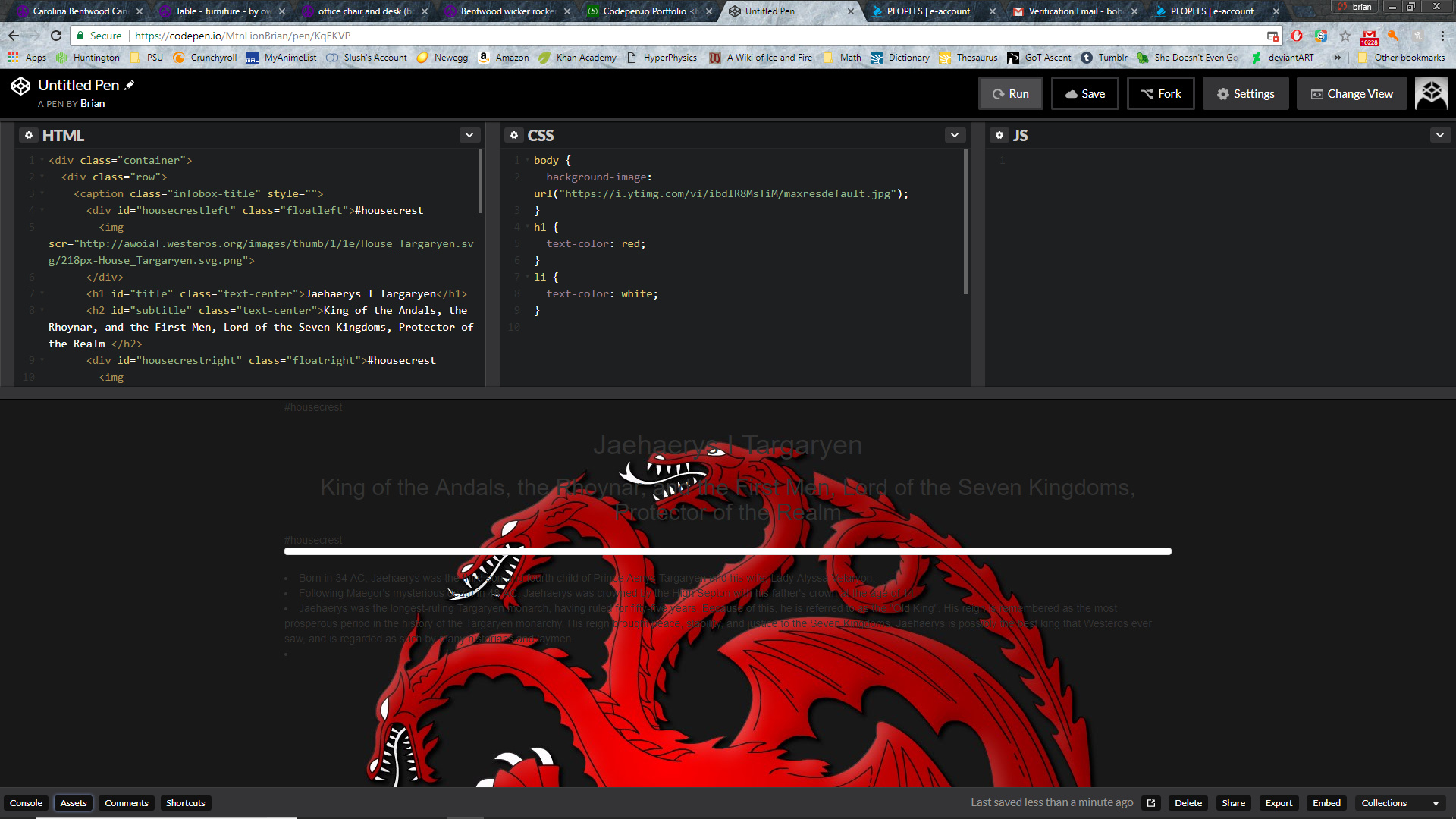Viewport: 1456px width, 819px height.
Task: Open the Honey extension icon
Action: (x=1417, y=36)
